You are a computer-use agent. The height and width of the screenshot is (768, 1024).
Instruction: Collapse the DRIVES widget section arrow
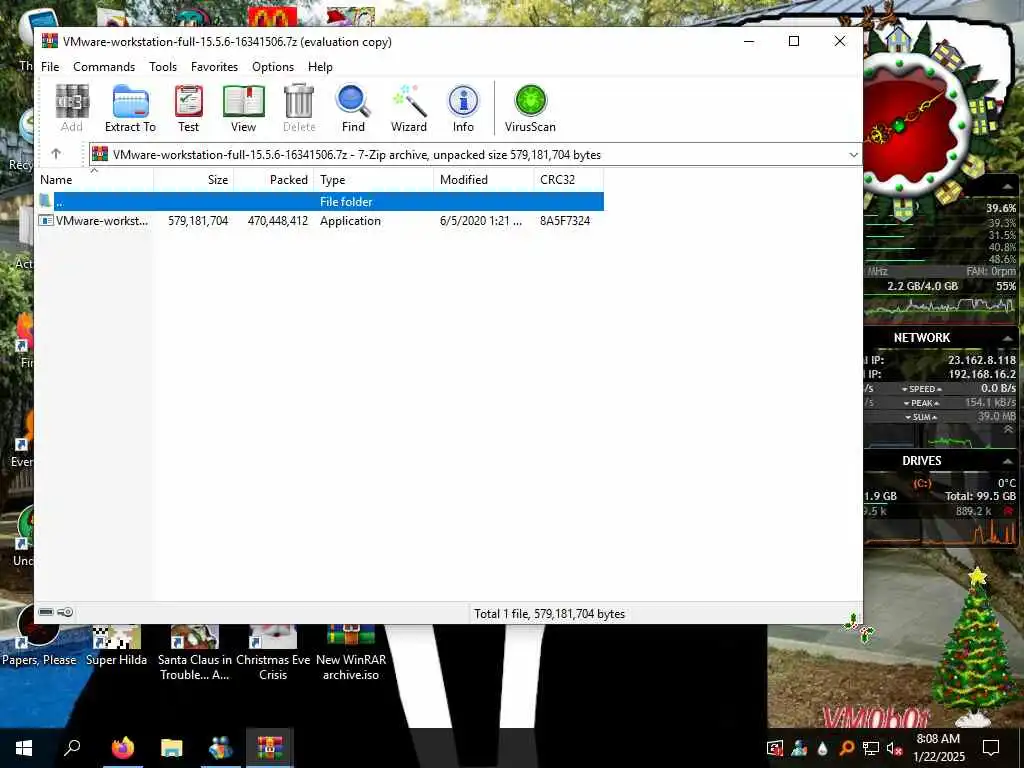(x=1007, y=461)
